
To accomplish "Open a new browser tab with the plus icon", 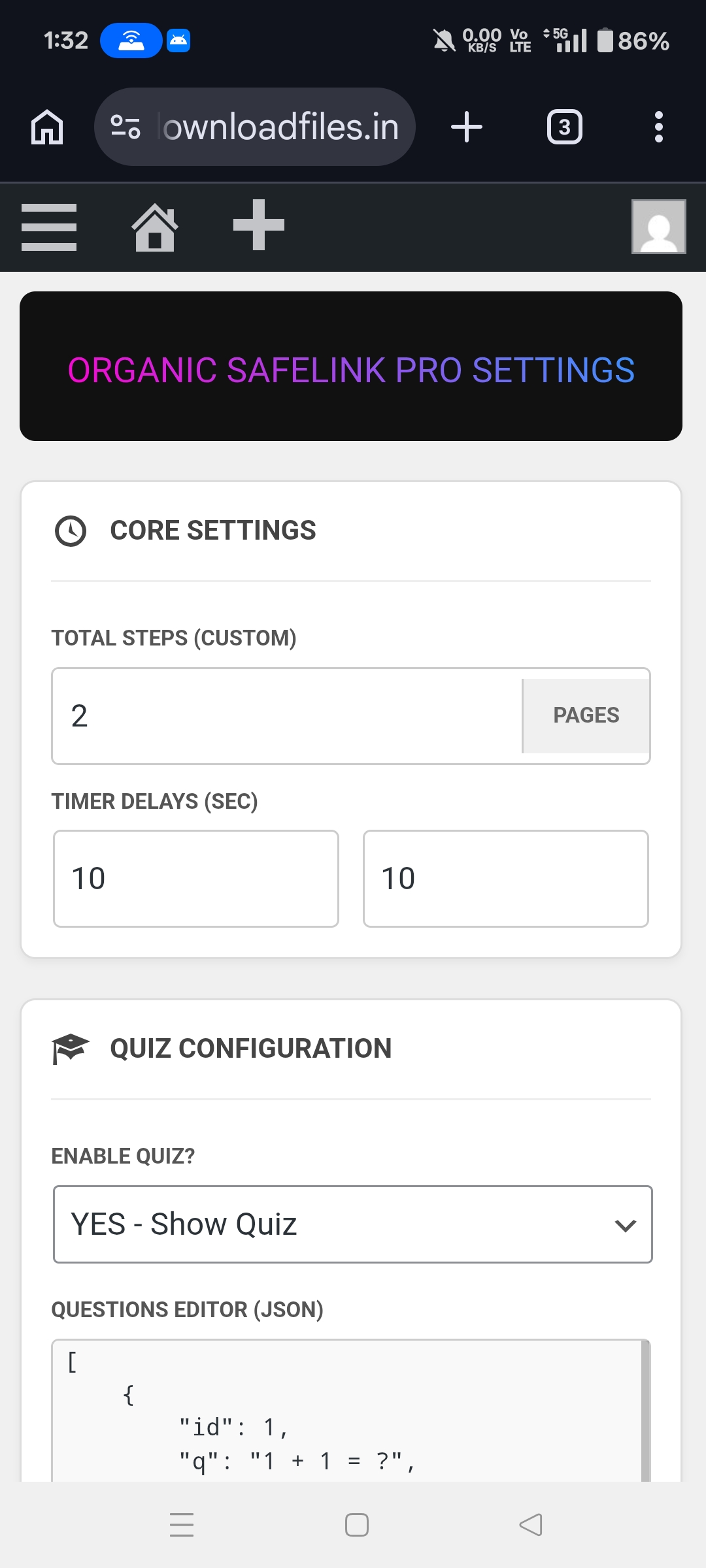I will tap(466, 126).
